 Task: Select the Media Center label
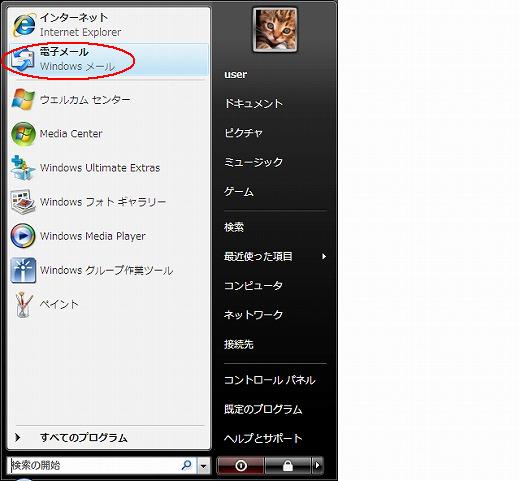tap(71, 134)
